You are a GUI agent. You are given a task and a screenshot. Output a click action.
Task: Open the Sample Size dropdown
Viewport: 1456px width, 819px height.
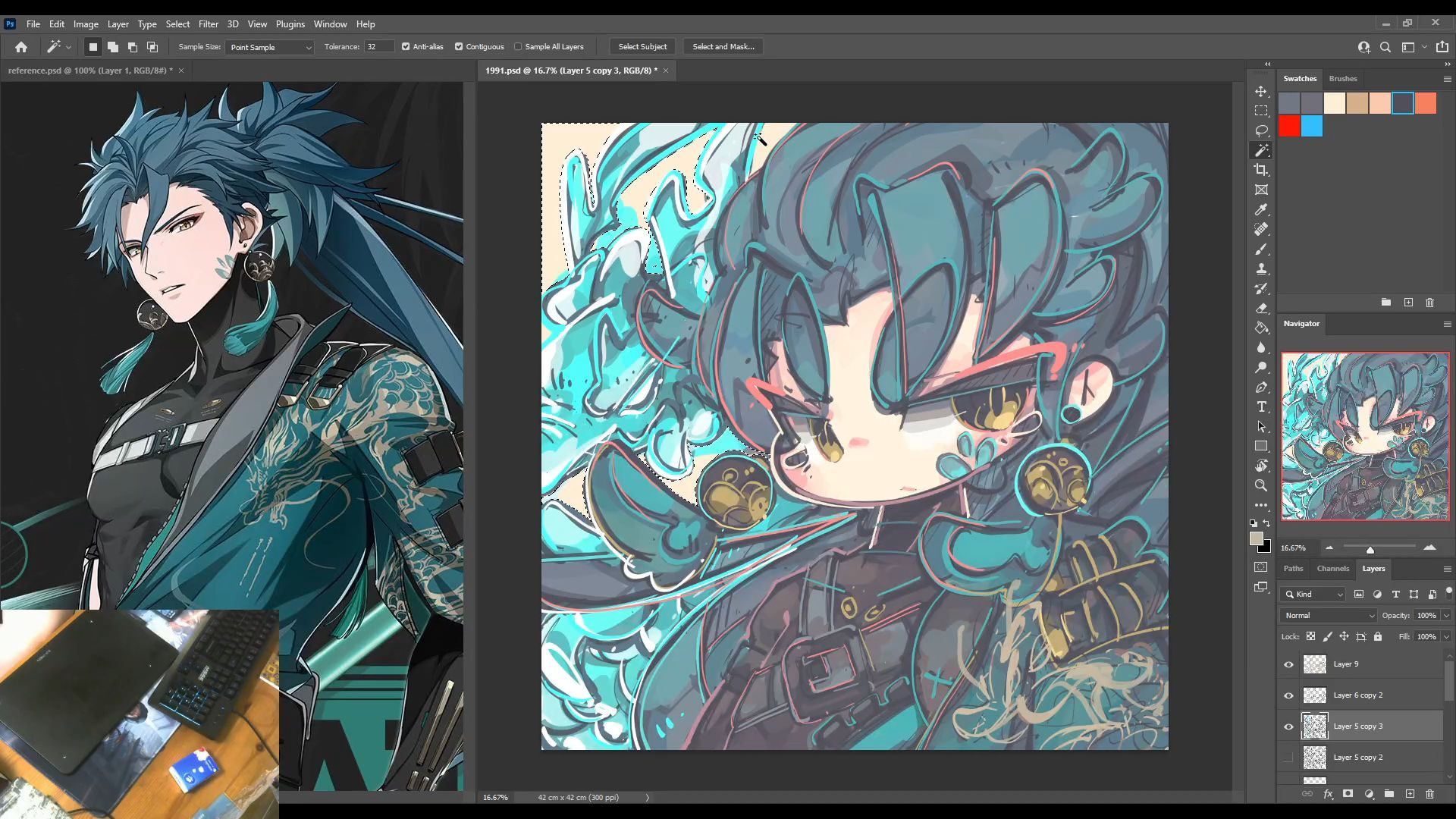click(269, 47)
